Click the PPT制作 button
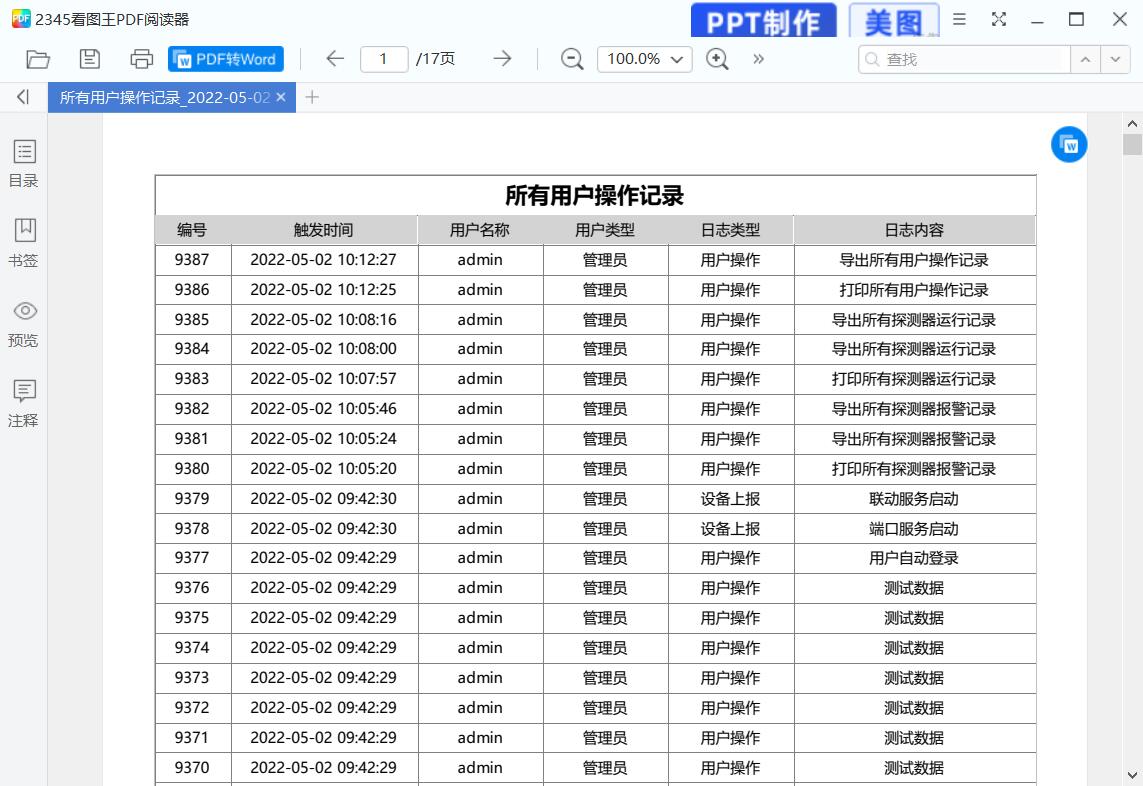Viewport: 1143px width, 786px height. click(763, 21)
